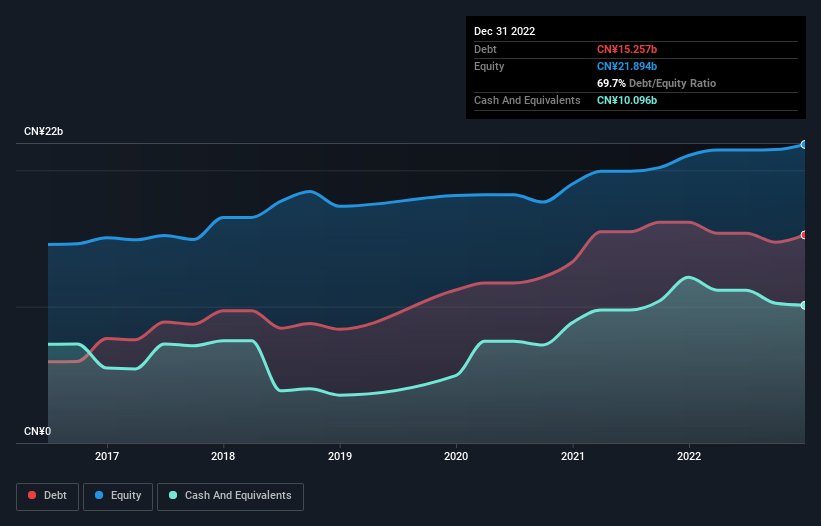Click the CN¥0 y-axis label

coord(38,431)
